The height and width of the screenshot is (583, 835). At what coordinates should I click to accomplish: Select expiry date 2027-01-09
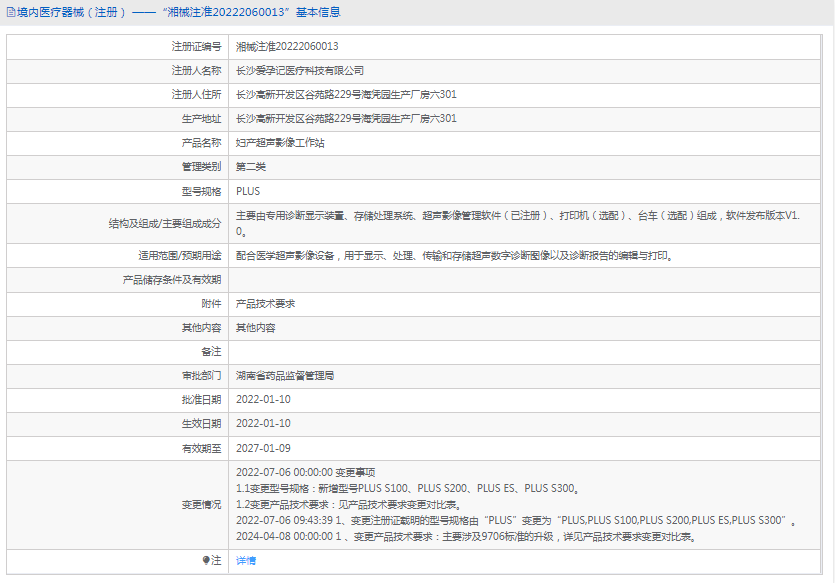pos(264,448)
